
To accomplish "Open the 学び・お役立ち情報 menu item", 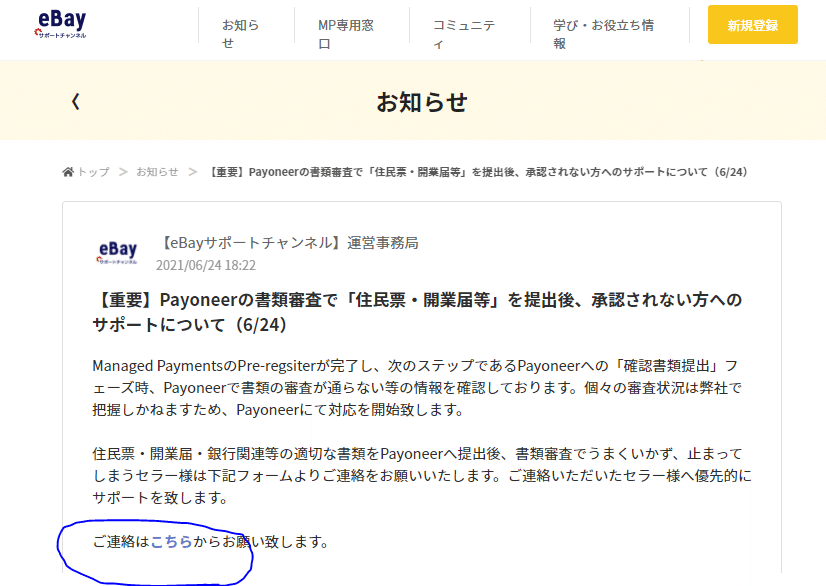I will pyautogui.click(x=604, y=34).
